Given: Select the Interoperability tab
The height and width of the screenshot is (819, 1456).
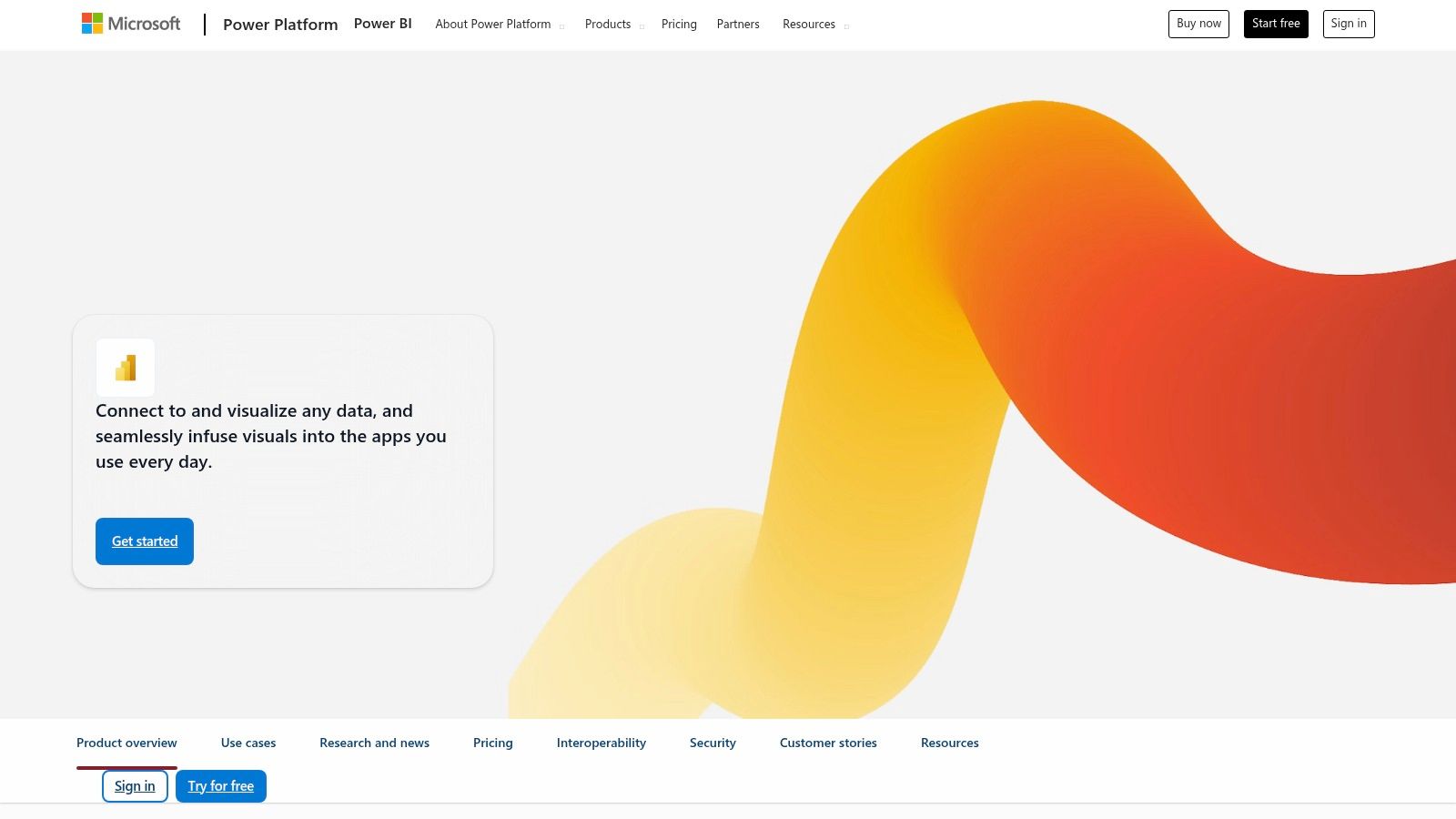Looking at the screenshot, I should click(601, 743).
